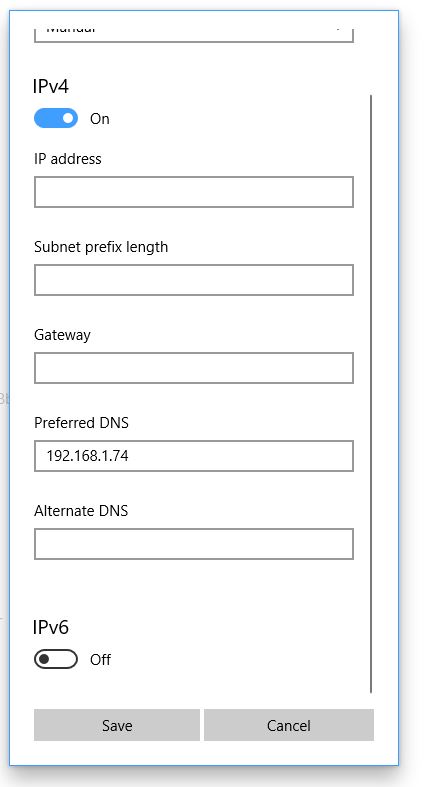Click inside the IP address field
This screenshot has height=787, width=431.
(x=194, y=192)
